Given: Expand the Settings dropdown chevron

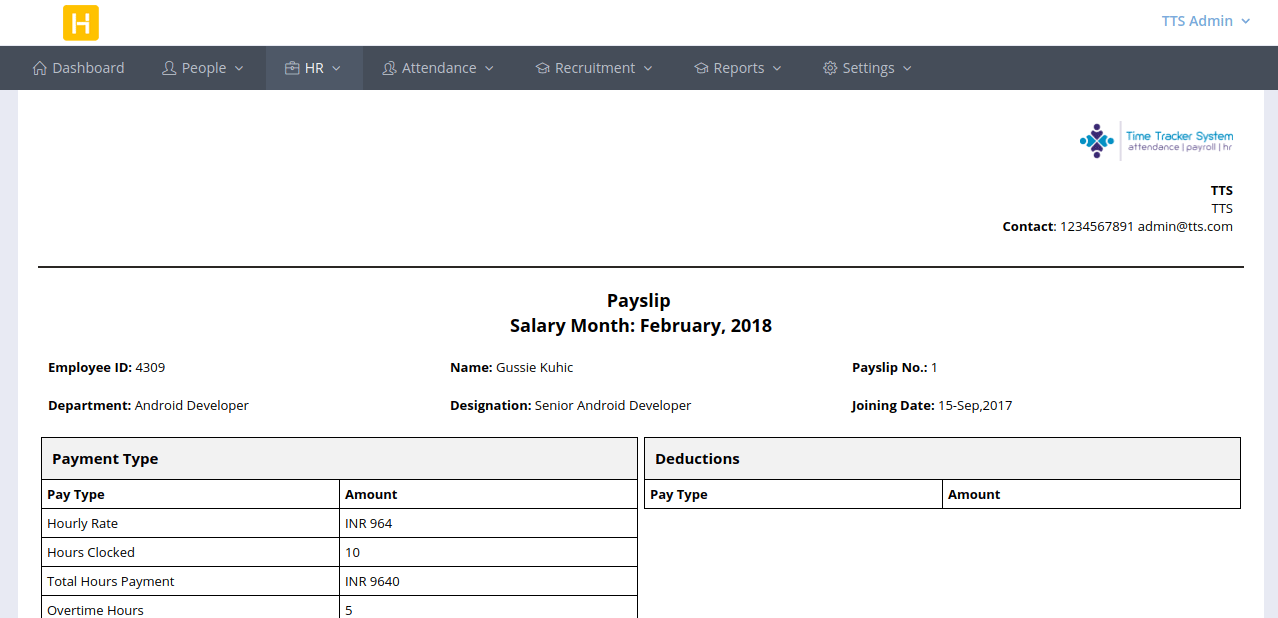Looking at the screenshot, I should 908,68.
